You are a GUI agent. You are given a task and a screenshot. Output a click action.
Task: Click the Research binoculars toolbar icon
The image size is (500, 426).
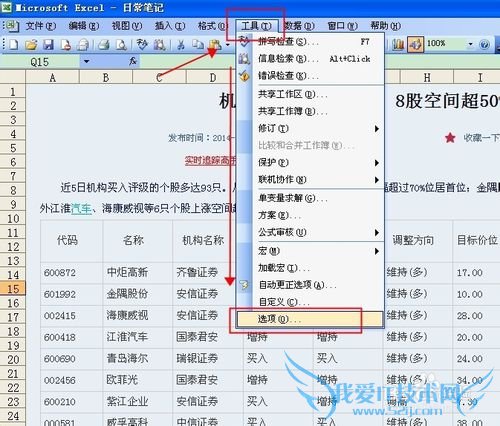[x=160, y=44]
